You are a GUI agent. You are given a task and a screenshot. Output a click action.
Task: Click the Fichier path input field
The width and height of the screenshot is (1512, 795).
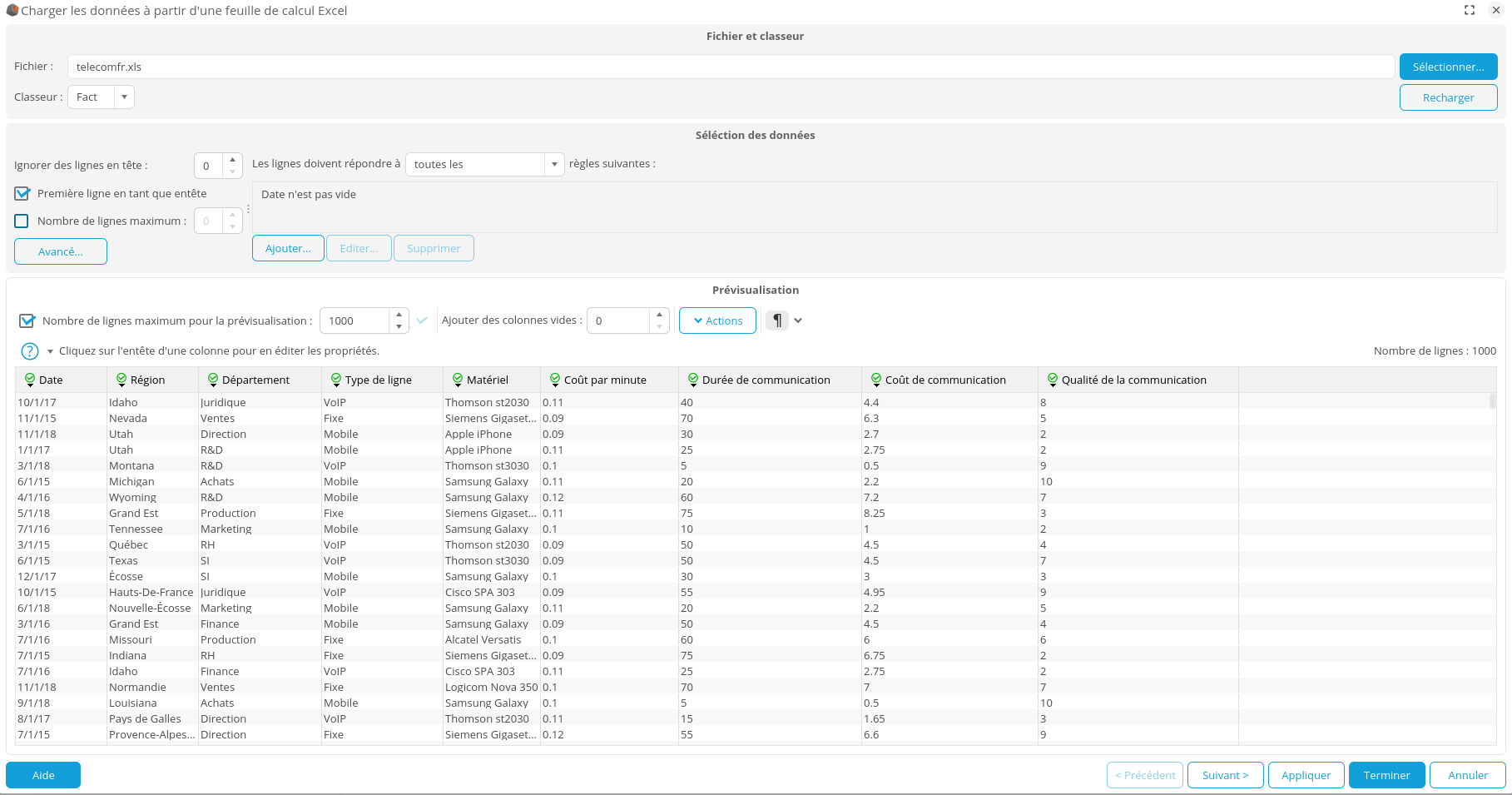[x=730, y=67]
